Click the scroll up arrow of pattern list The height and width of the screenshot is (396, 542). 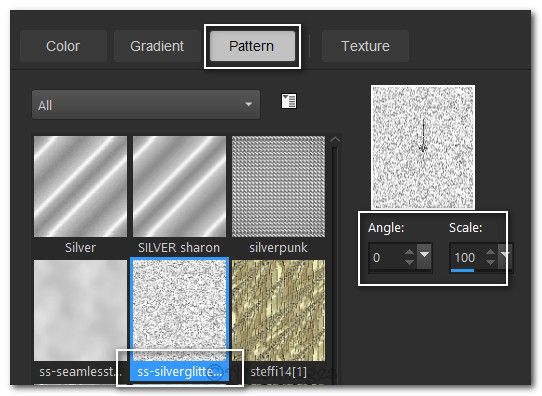pos(335,140)
